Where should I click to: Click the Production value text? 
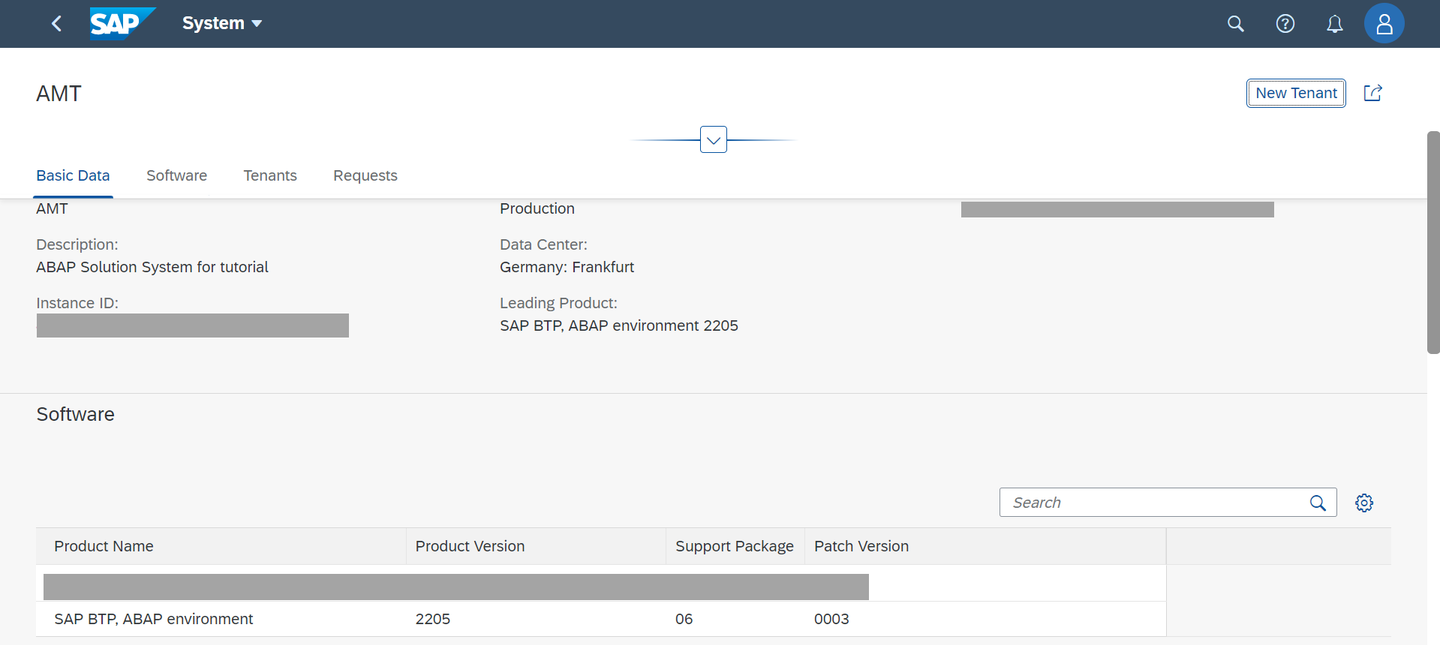coord(537,208)
